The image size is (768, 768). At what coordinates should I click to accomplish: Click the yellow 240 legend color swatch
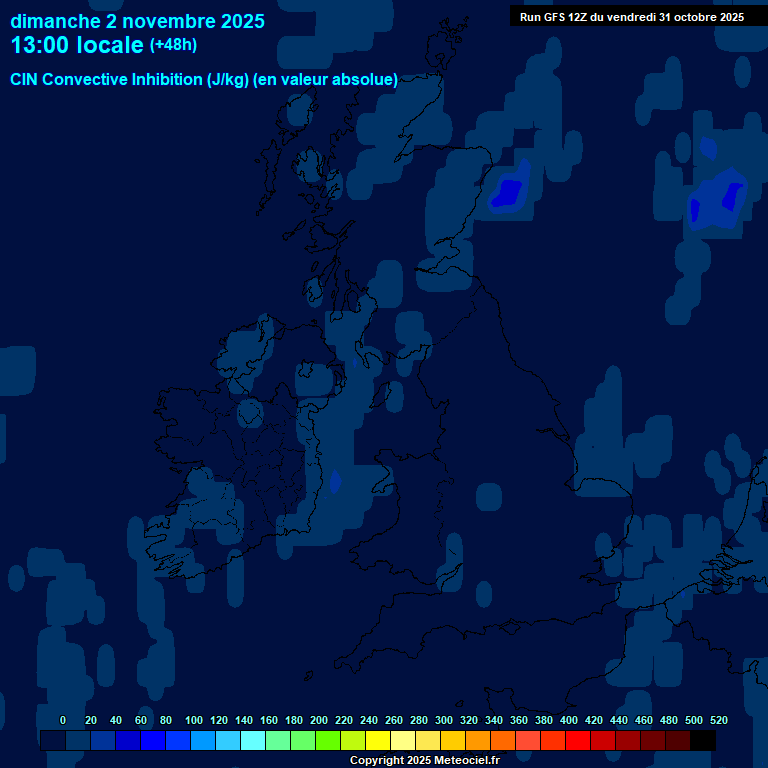(x=378, y=741)
